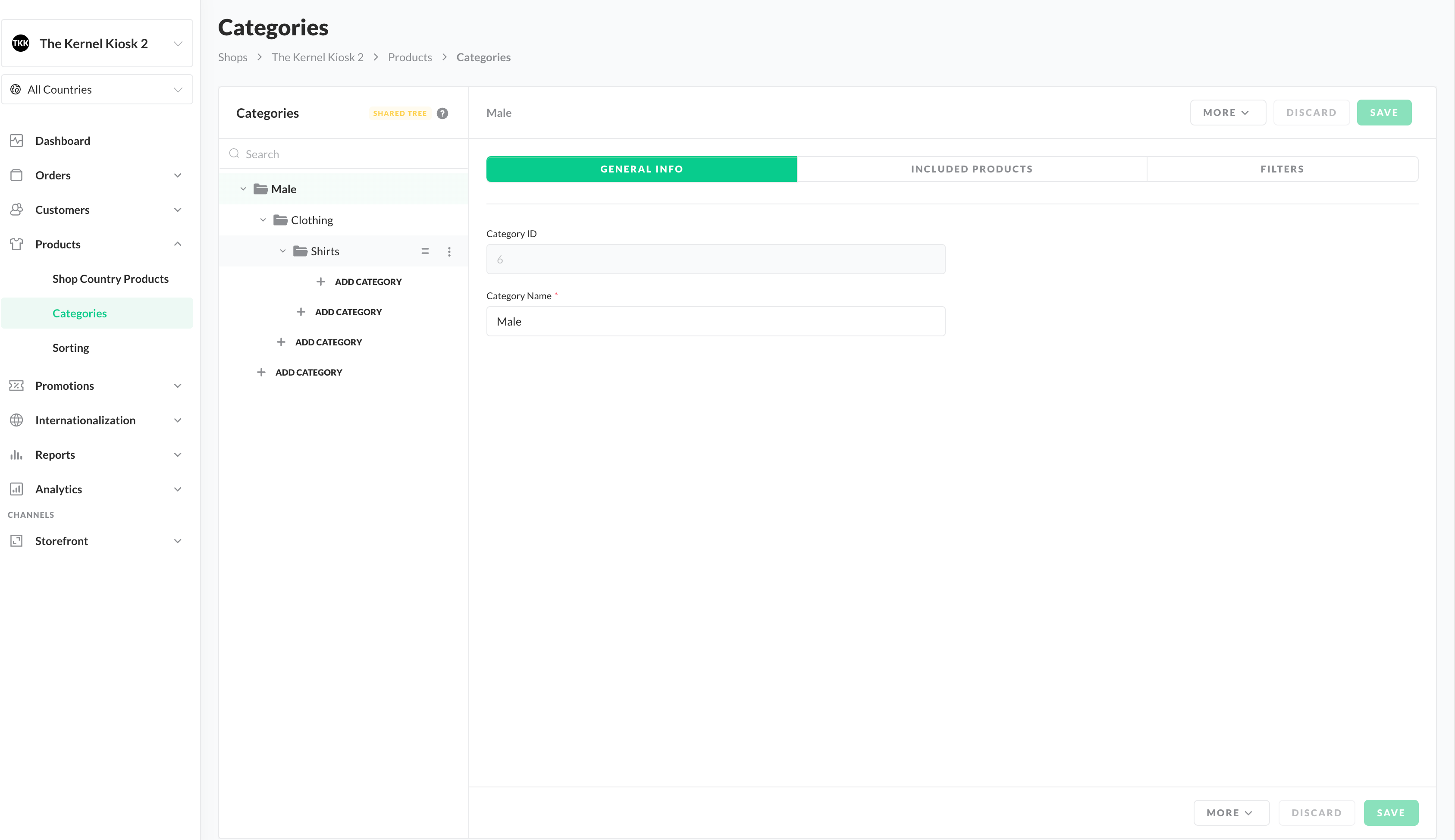The image size is (1455, 840).
Task: Open The Kernel Kiosk 2 shop selector
Action: coord(97,43)
